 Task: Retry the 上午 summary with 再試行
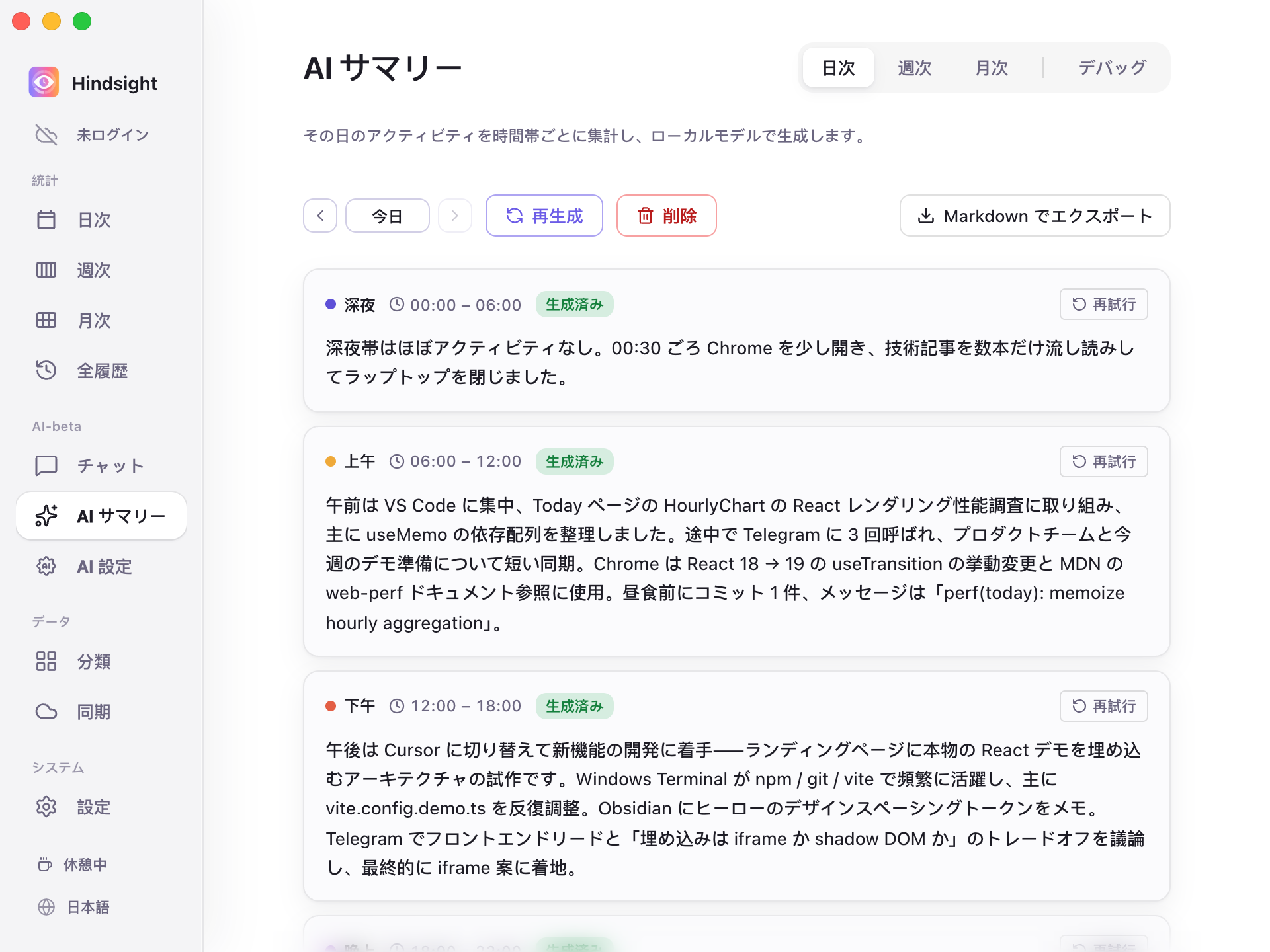[1104, 461]
